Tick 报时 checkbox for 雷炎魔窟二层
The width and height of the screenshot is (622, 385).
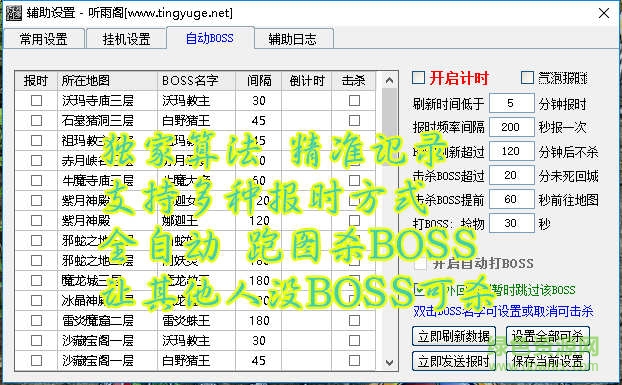tap(36, 320)
